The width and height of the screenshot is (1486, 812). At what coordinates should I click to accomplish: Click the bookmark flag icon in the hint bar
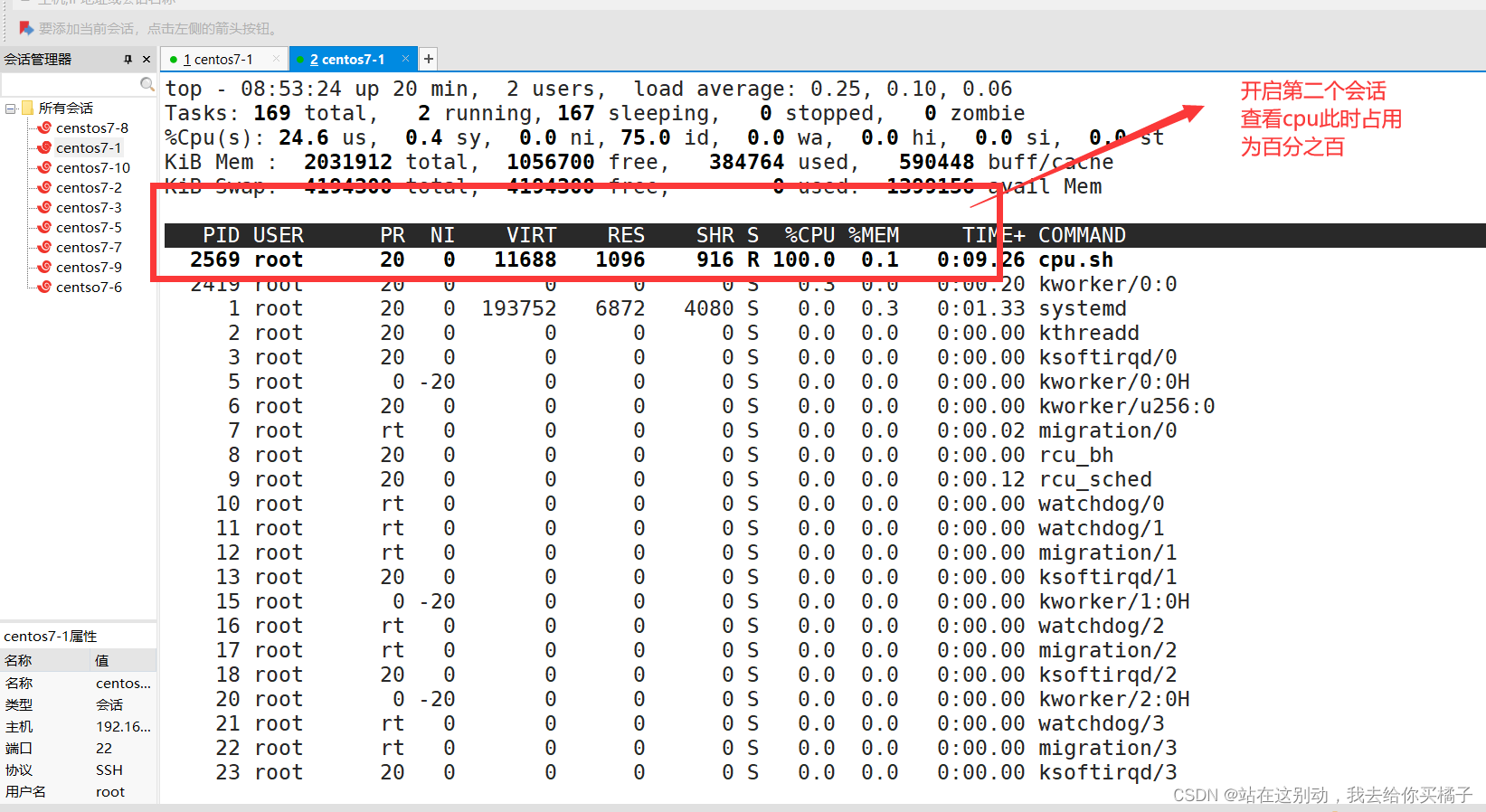click(x=26, y=28)
